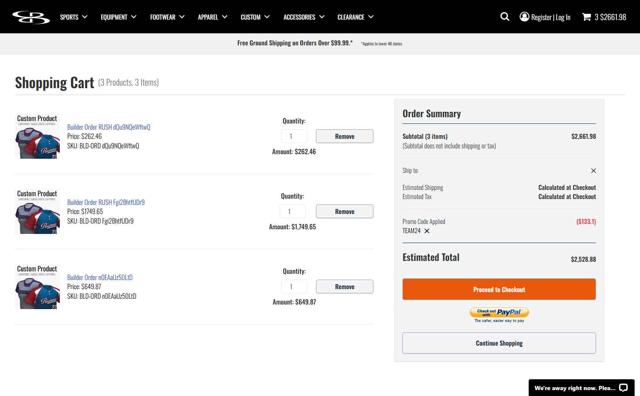Open the Builder Order nOEAaLtz5OLtD product link
640x396 pixels.
[100, 277]
